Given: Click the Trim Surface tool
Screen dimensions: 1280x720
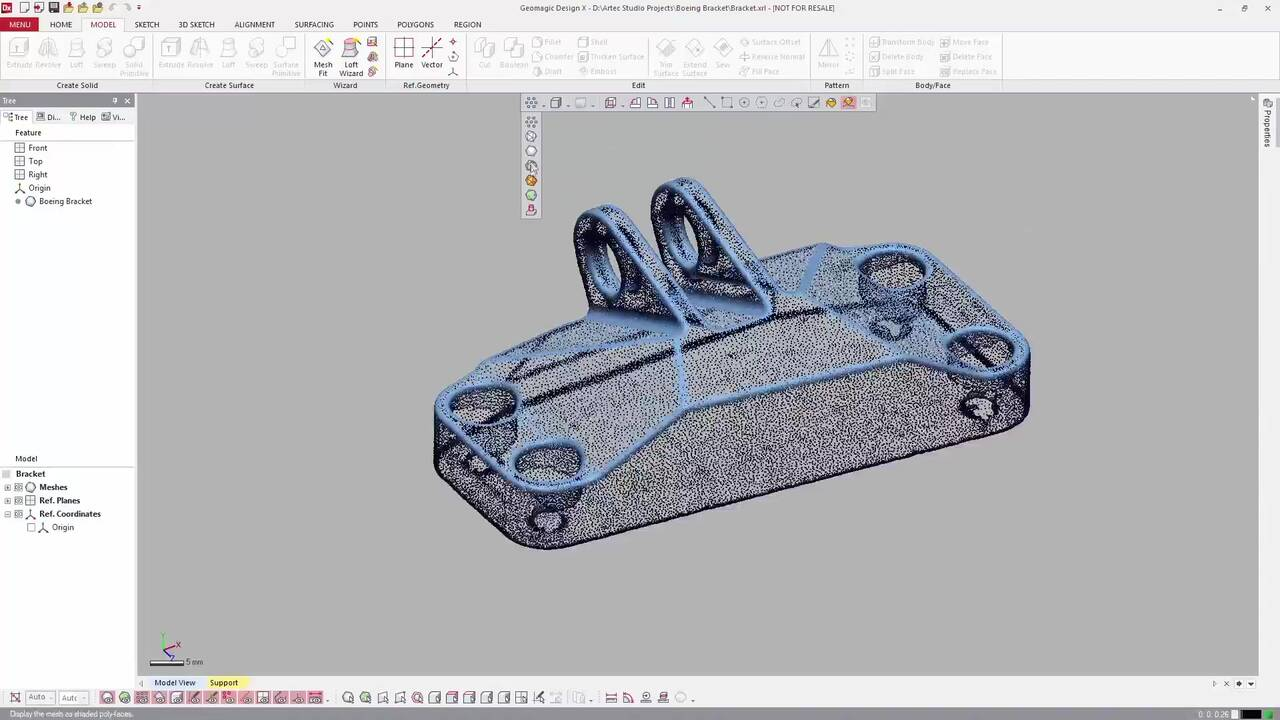Looking at the screenshot, I should 666,57.
